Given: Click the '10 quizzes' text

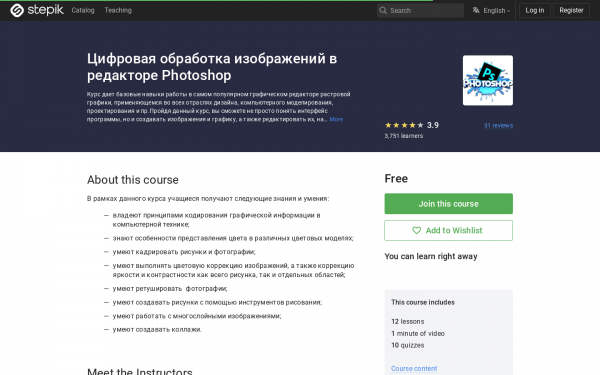Looking at the screenshot, I should 408,345.
